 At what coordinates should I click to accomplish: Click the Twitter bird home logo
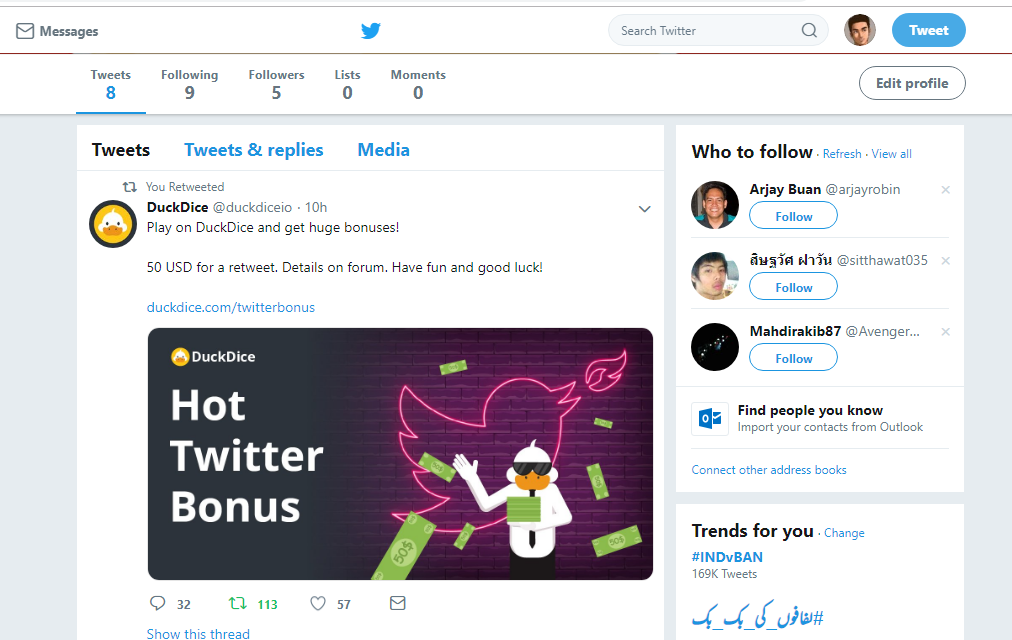click(x=371, y=31)
